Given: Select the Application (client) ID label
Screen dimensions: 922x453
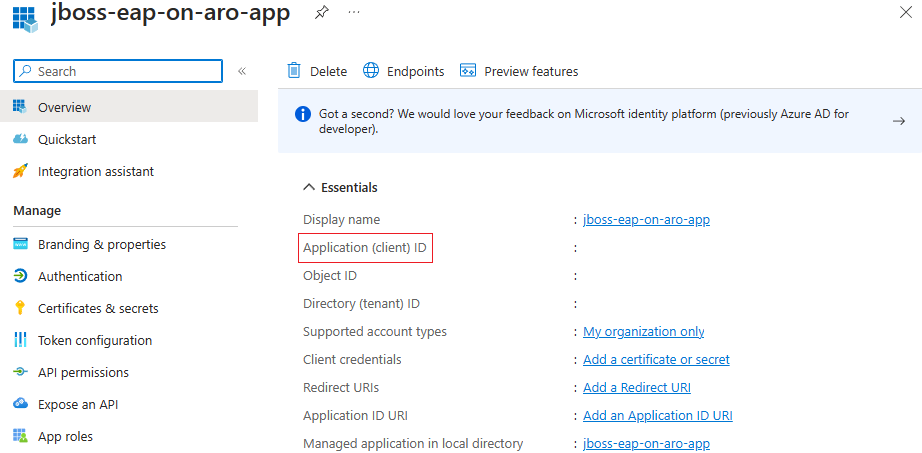Looking at the screenshot, I should click(x=365, y=248).
